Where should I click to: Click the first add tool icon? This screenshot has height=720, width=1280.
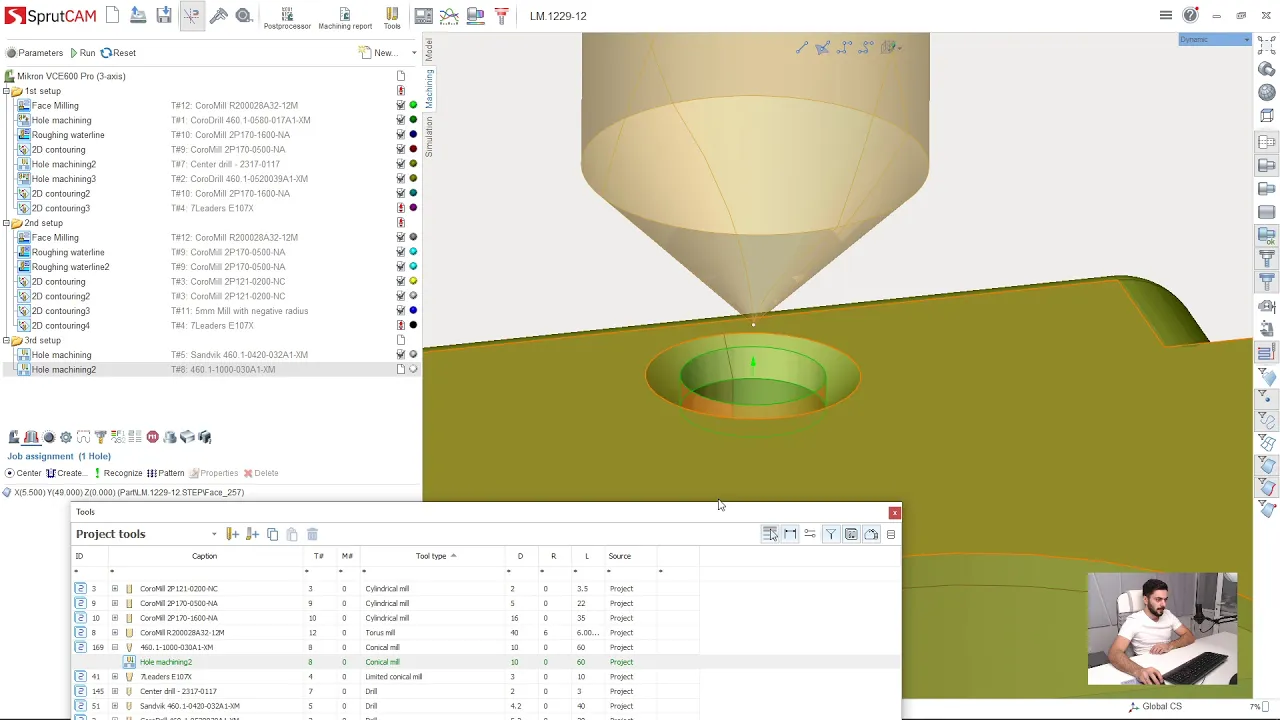(232, 534)
